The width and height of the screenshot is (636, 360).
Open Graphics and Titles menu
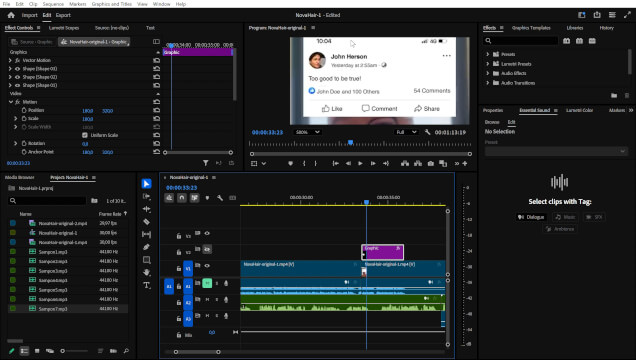click(x=112, y=4)
